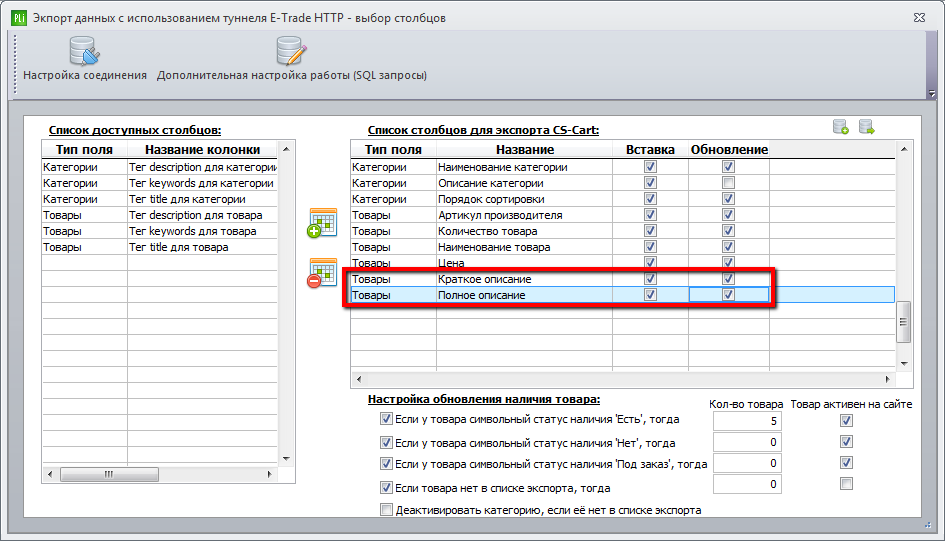Toggle Товар активен for 'Есть' status
Image resolution: width=945 pixels, height=541 pixels.
[847, 421]
